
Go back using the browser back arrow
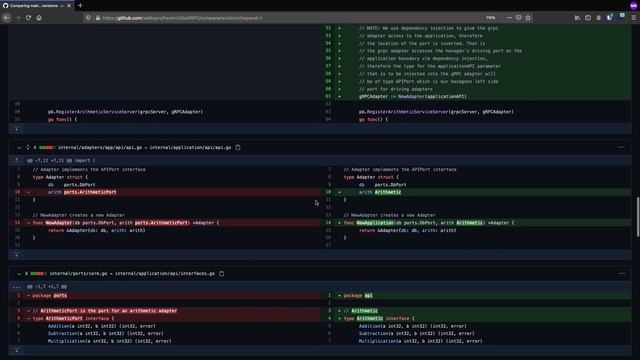[7, 18]
